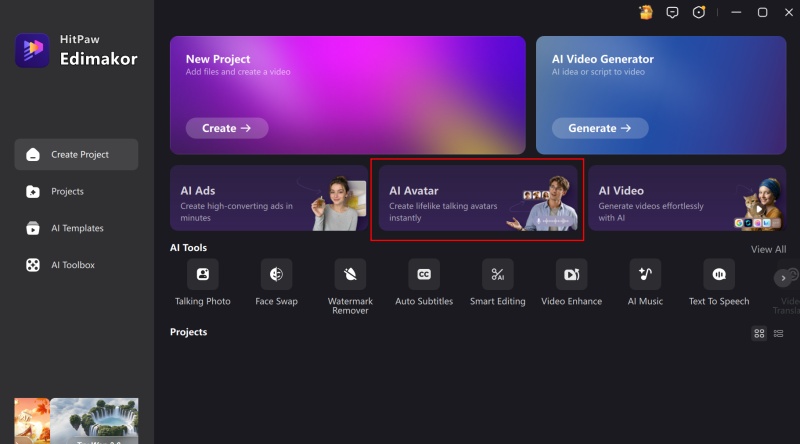Click the AI Tools section heading
The height and width of the screenshot is (444, 800).
click(x=188, y=248)
